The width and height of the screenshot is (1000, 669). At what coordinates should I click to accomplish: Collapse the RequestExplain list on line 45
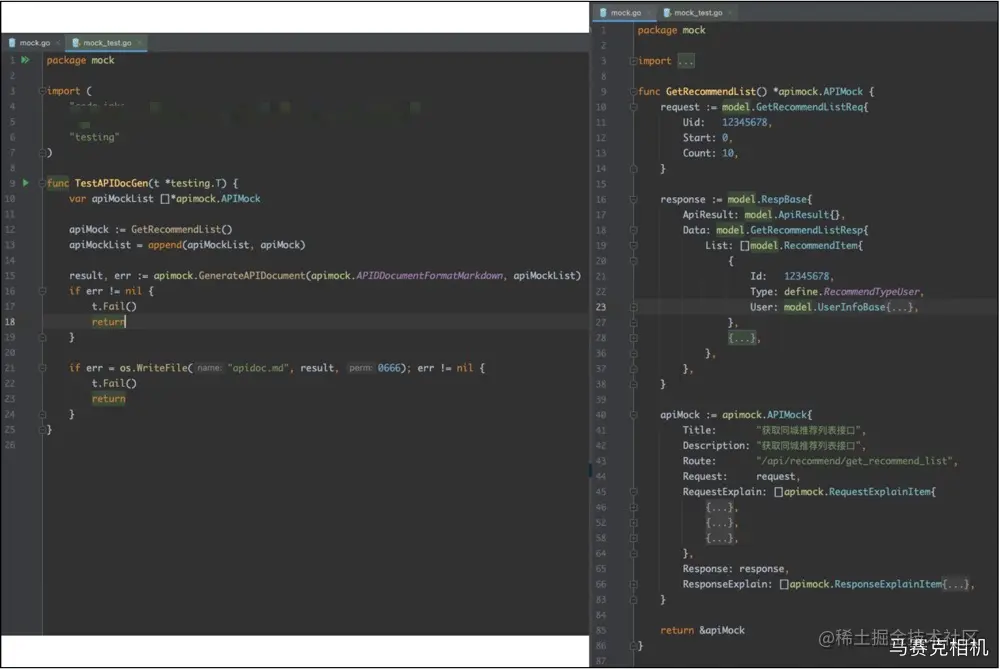[x=633, y=492]
